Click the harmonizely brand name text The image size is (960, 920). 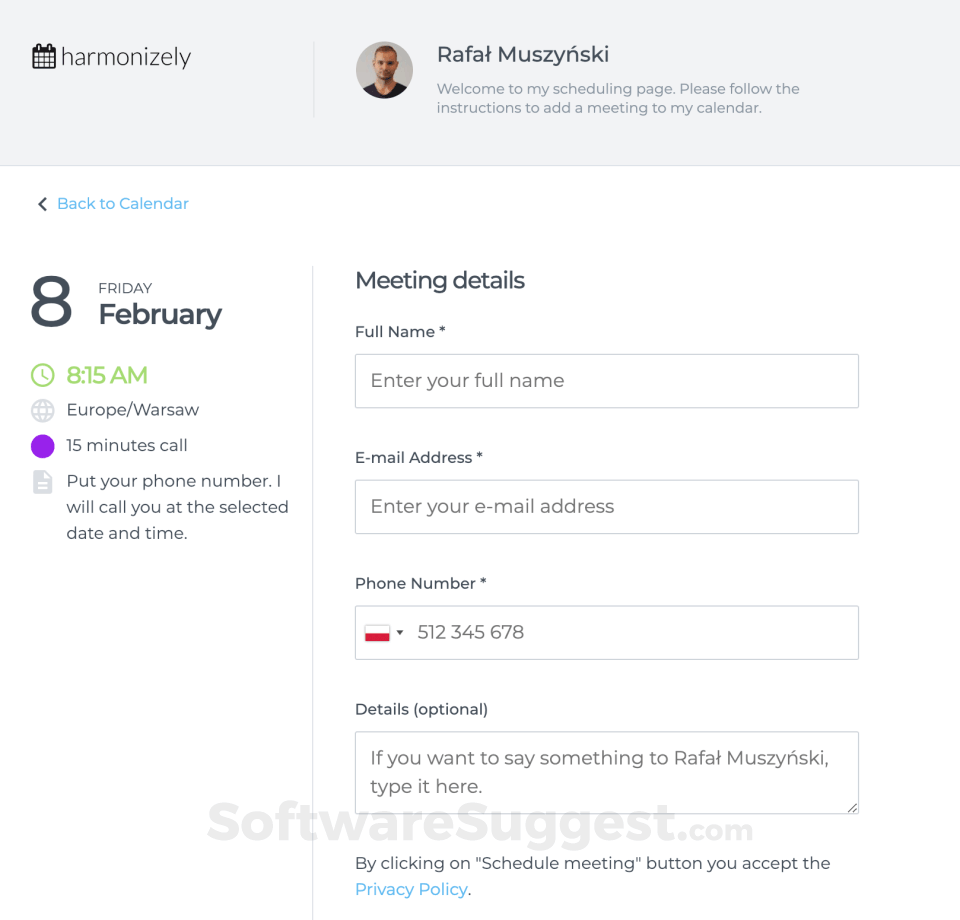point(126,57)
